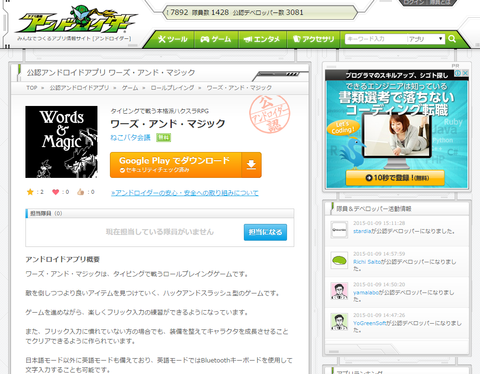Click the 無料 free badge
480x374 pixels.
[164, 138]
